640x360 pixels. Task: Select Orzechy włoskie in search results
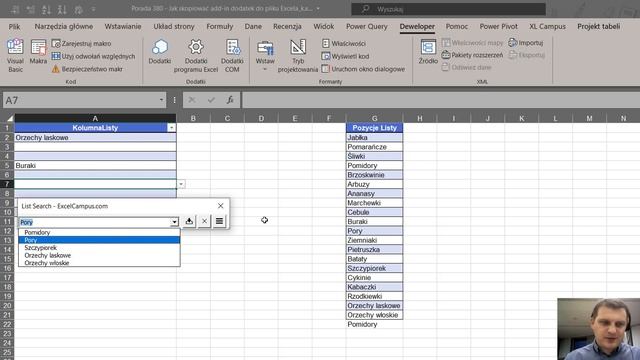(99, 263)
